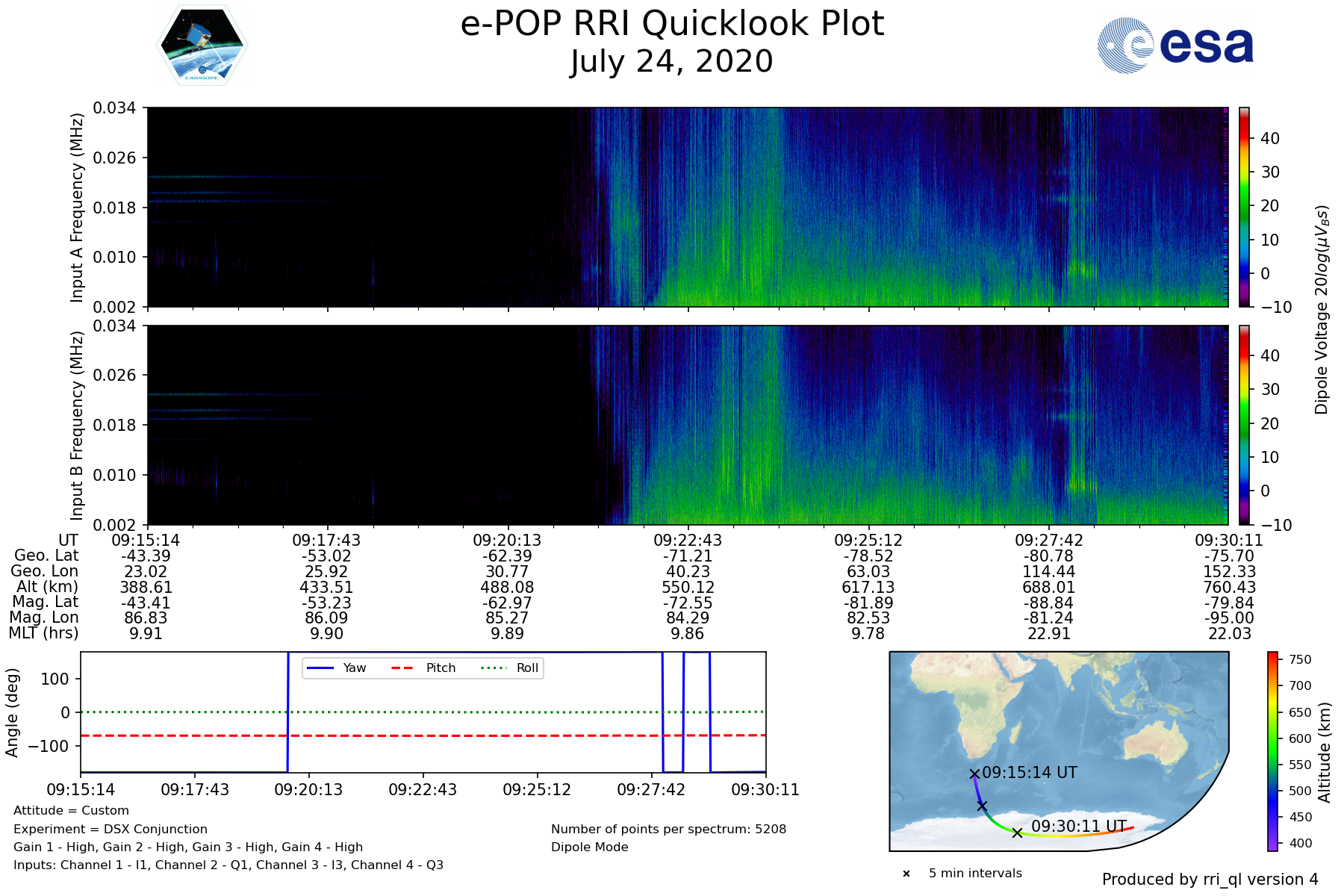Viewport: 1344px width, 896px height.
Task: Click the 'July 24, 2020' date subtitle
Action: point(672,61)
